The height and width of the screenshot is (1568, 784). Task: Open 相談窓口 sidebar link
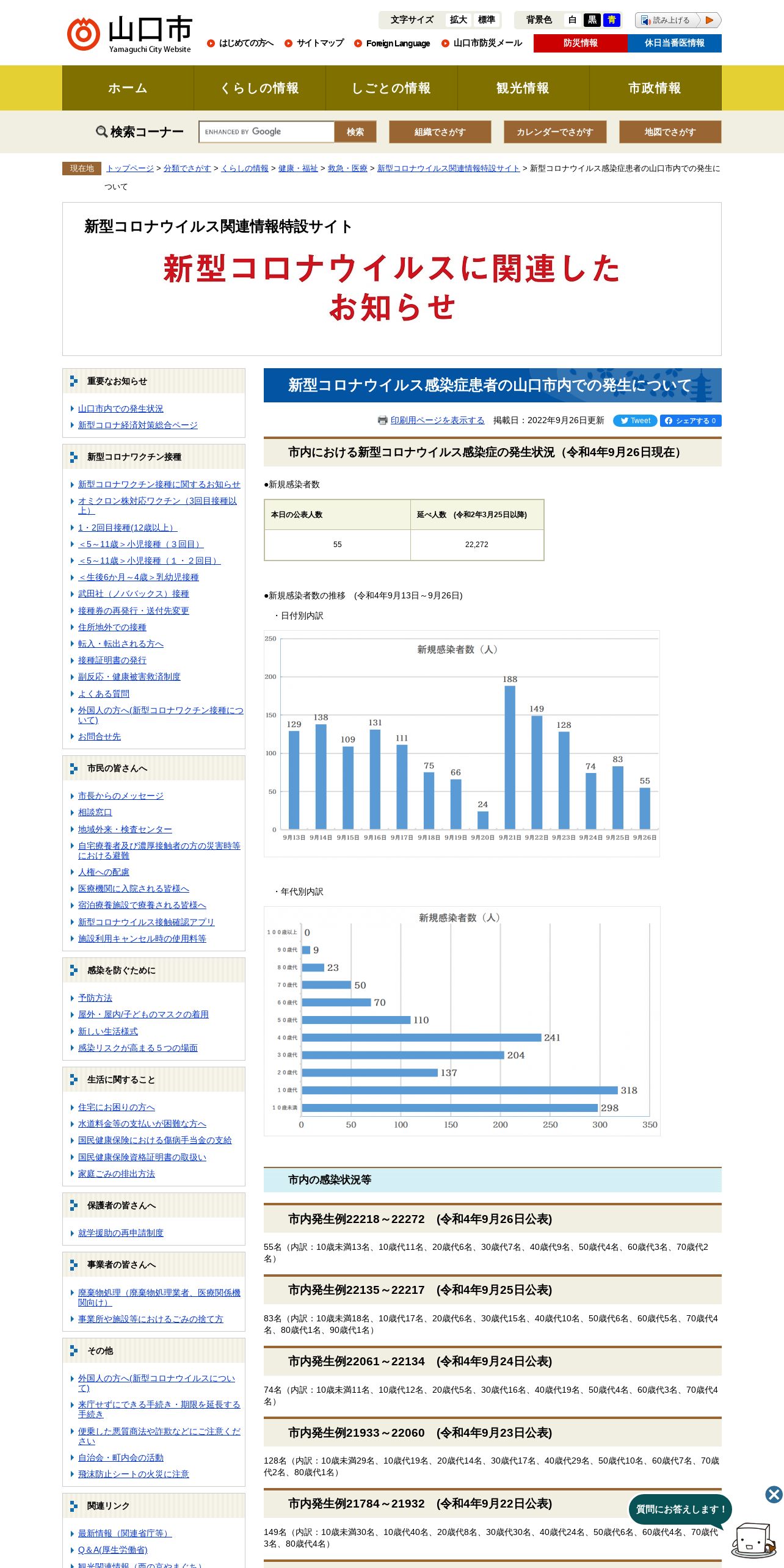[x=95, y=812]
